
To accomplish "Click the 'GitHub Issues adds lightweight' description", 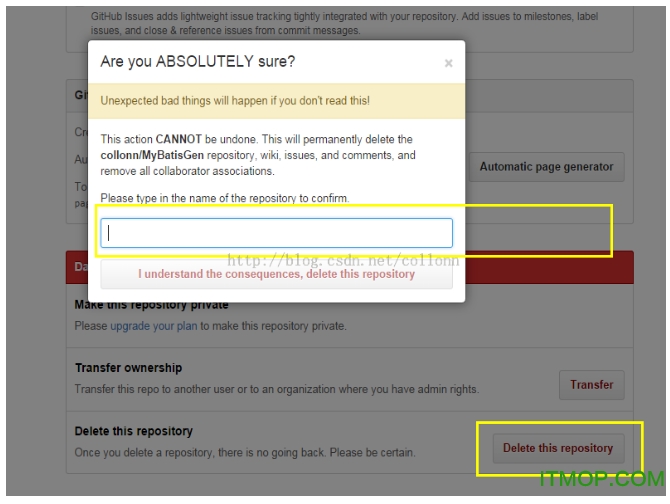I will point(344,23).
